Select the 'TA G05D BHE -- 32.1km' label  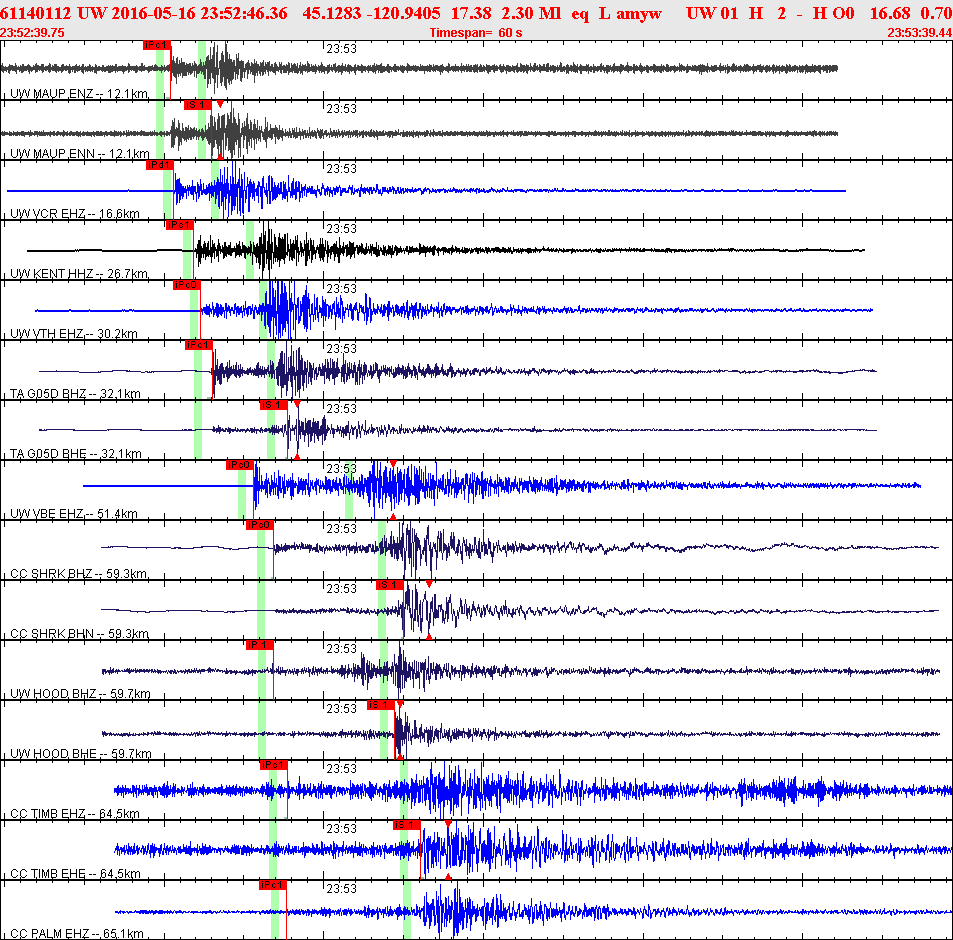76,454
